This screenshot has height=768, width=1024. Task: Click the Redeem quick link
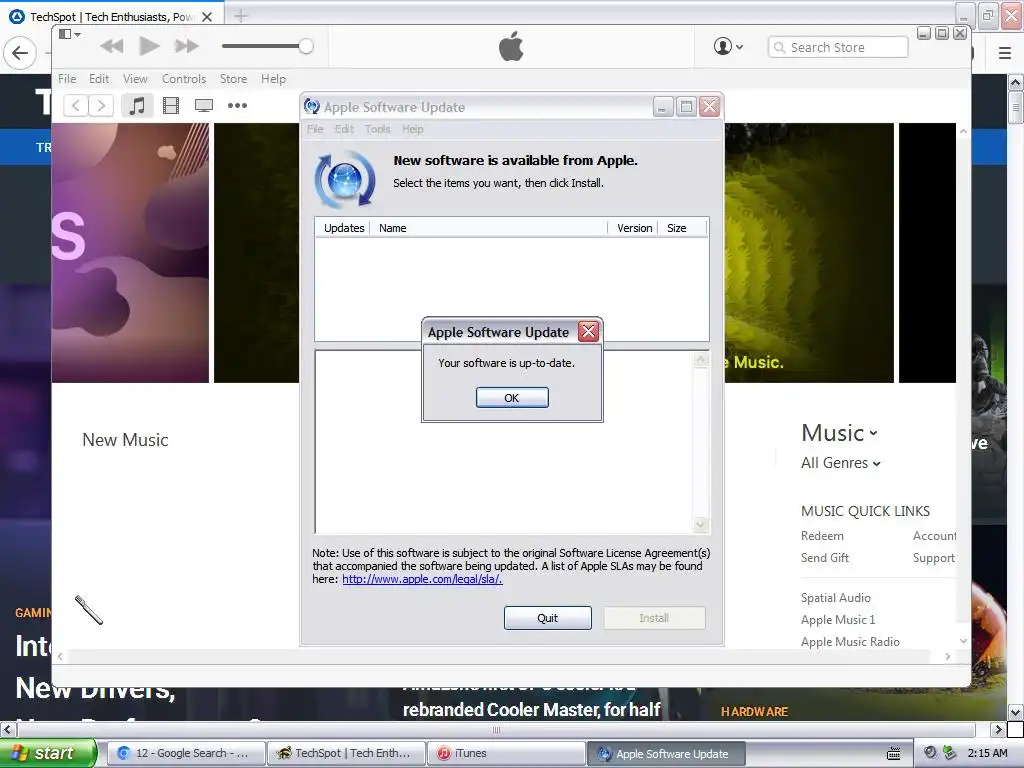[822, 536]
